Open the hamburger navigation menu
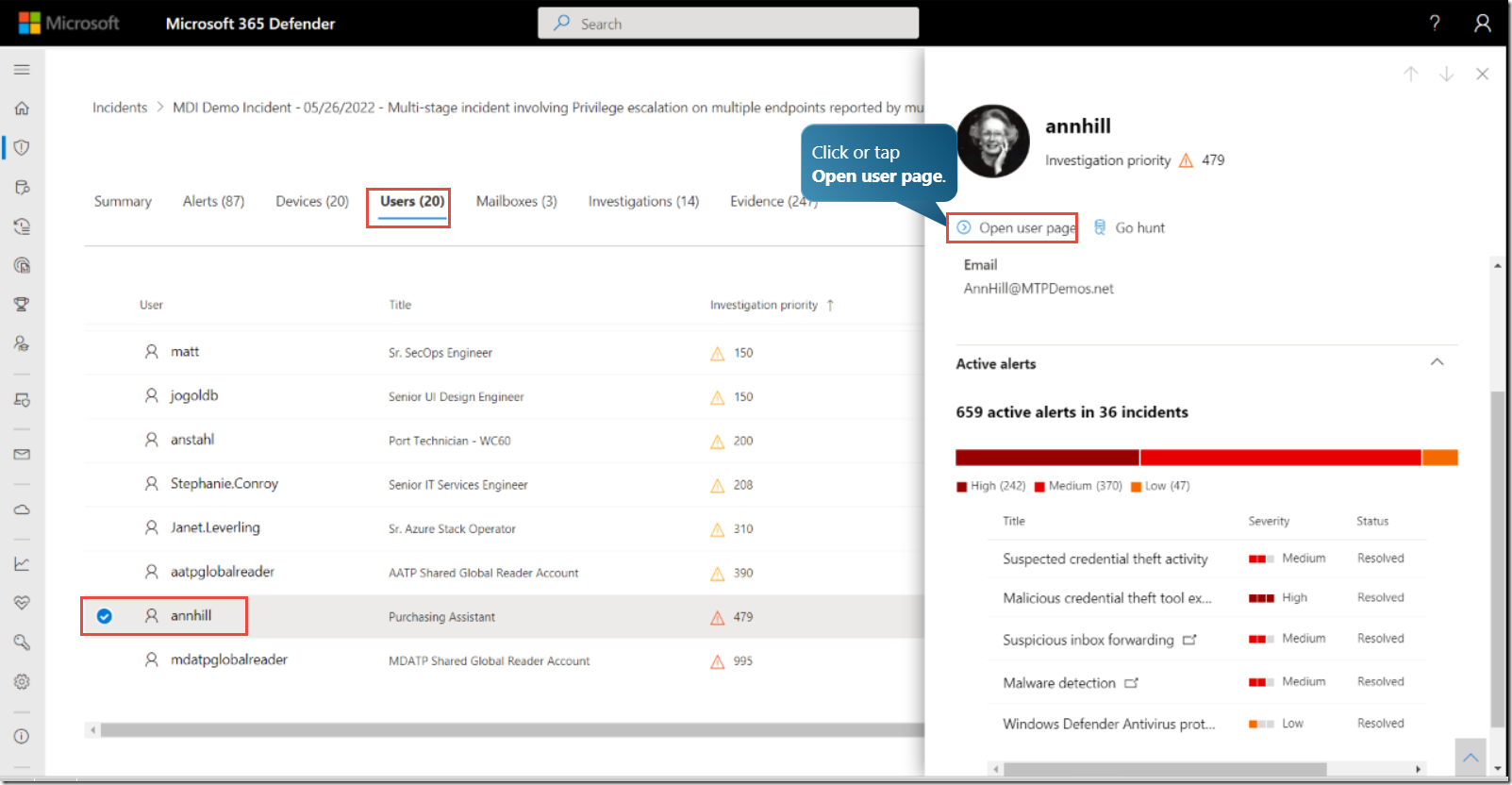Screen dimensions: 1512x785 [x=22, y=70]
